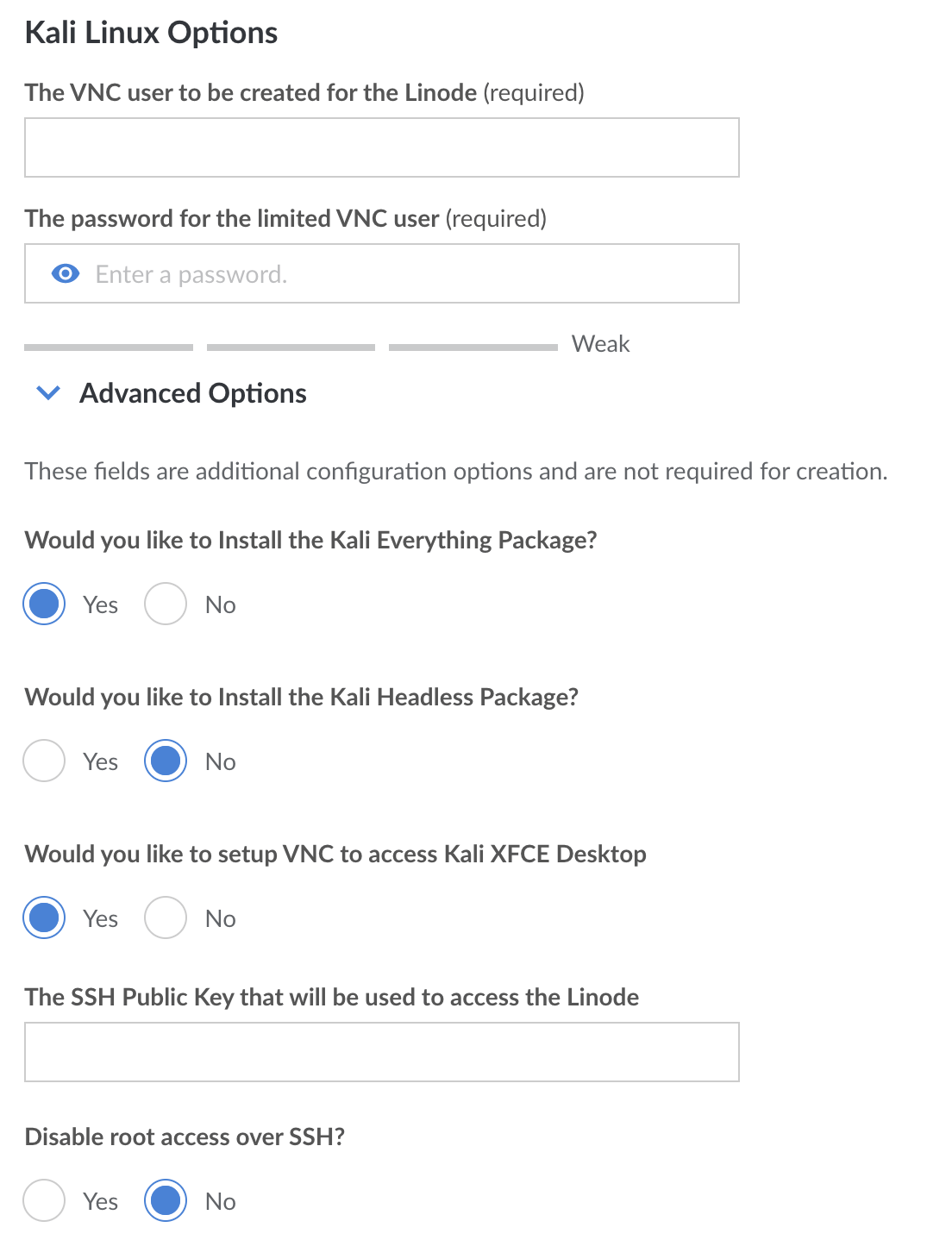This screenshot has height=1240, width=952.
Task: Enable Yes to disable root SSH access
Action: pyautogui.click(x=44, y=1200)
